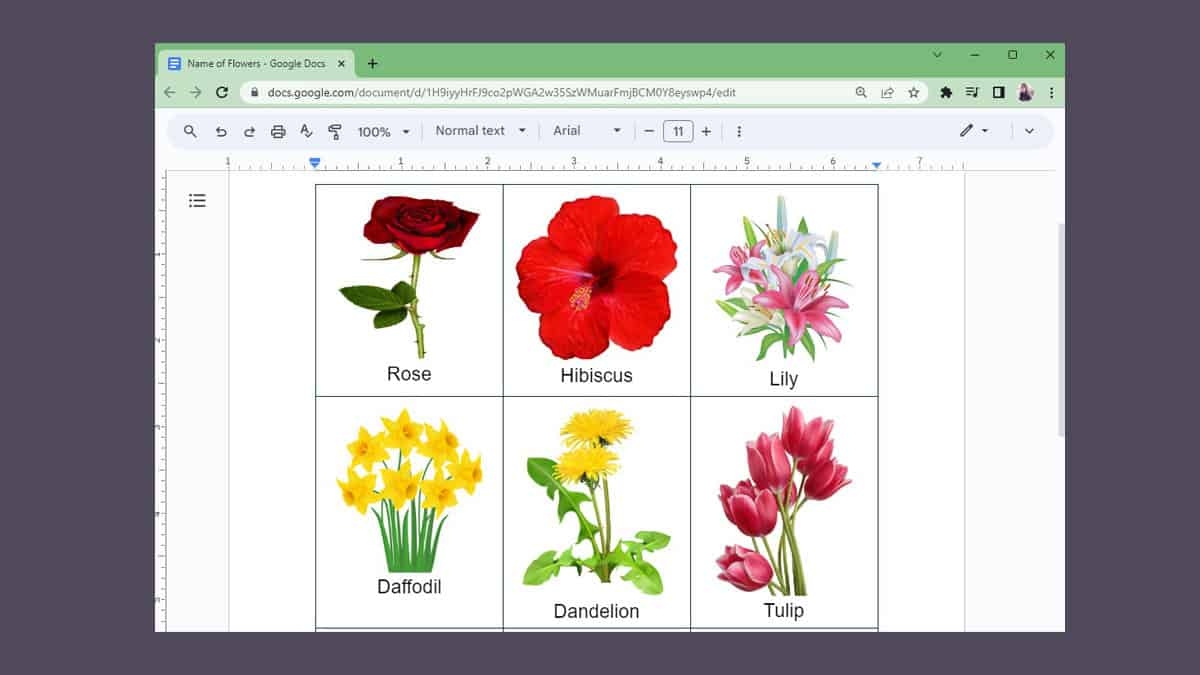Open the More options three-dot menu
Viewport: 1200px width, 675px height.
point(738,131)
